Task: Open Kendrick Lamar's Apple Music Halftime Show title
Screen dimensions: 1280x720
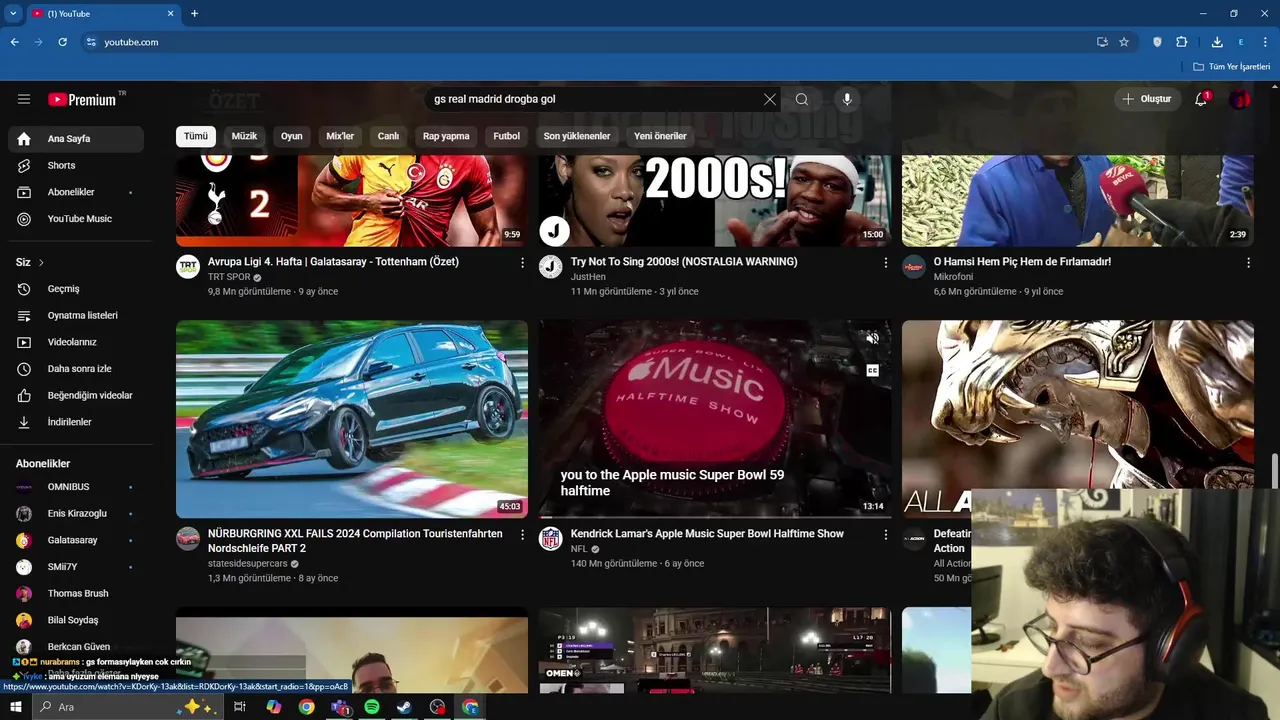Action: (707, 534)
